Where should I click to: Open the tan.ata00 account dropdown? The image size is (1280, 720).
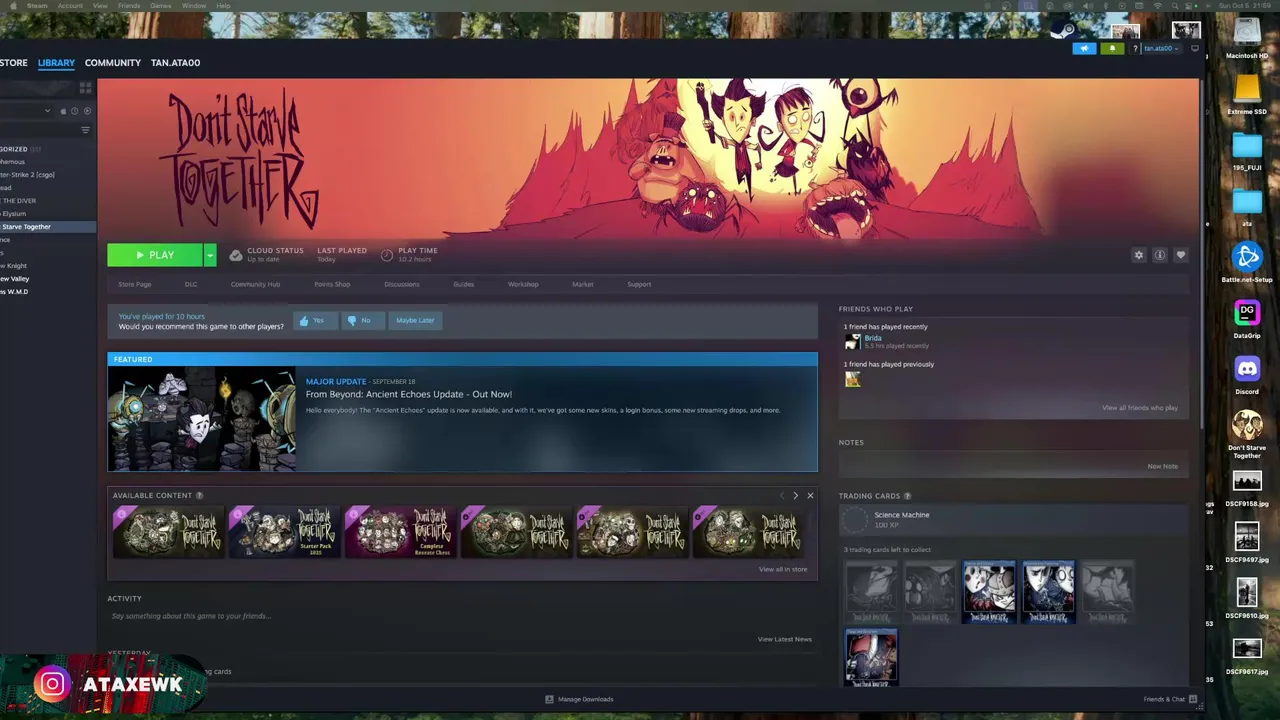[x=1161, y=48]
